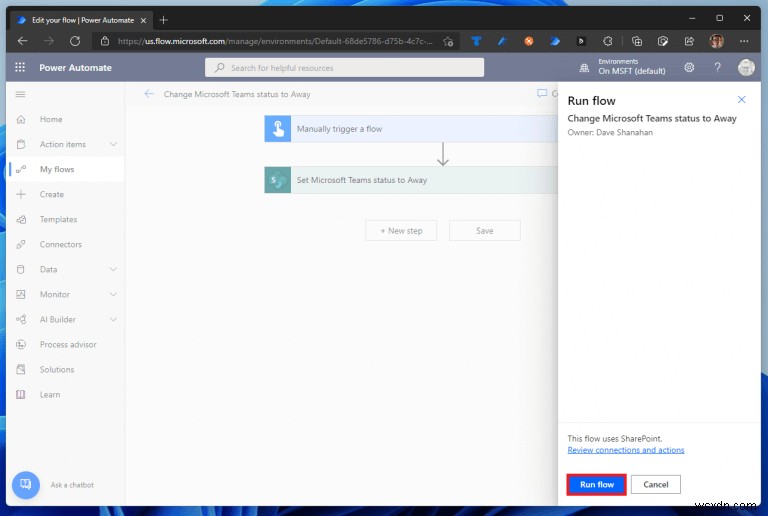Open the settings gear icon
Image resolution: width=768 pixels, height=516 pixels.
pyautogui.click(x=689, y=67)
